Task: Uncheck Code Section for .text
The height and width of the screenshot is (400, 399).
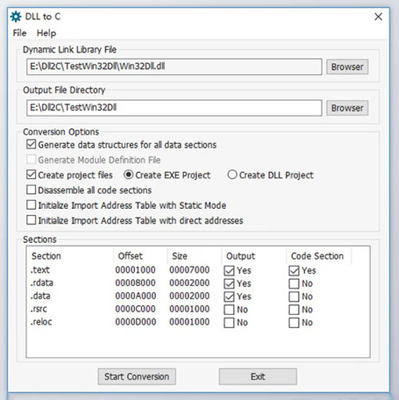Action: 294,271
